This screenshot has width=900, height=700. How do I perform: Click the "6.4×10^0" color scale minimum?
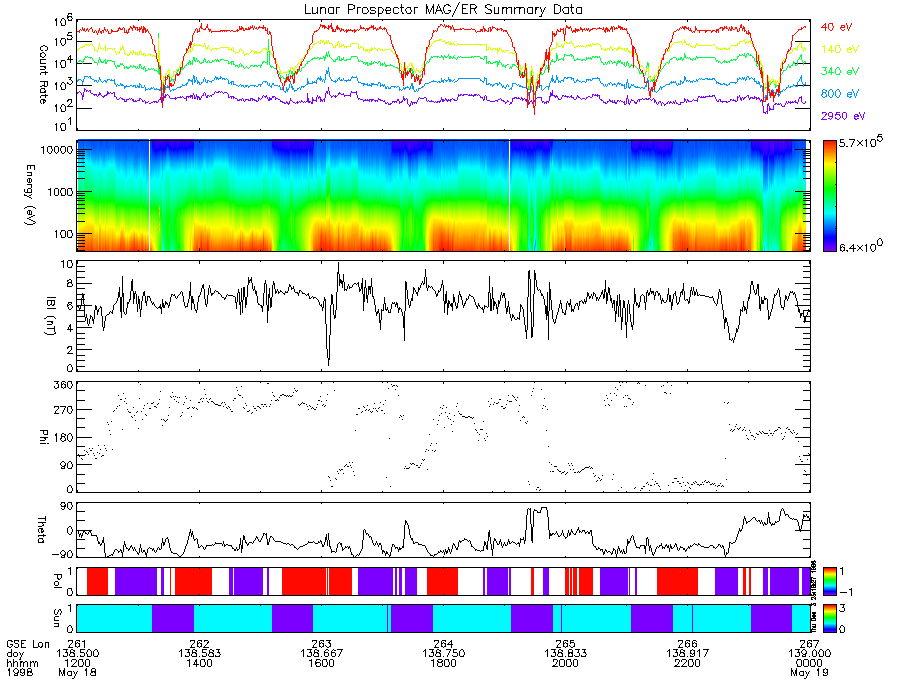click(x=861, y=246)
